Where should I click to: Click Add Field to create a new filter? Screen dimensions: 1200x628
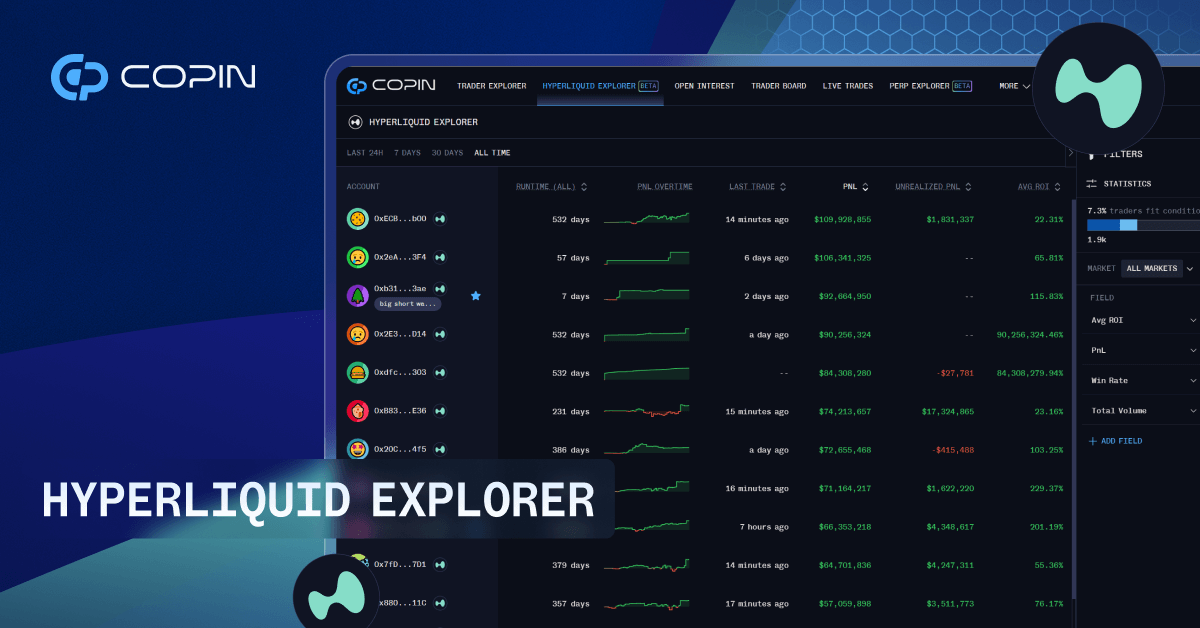[1113, 440]
